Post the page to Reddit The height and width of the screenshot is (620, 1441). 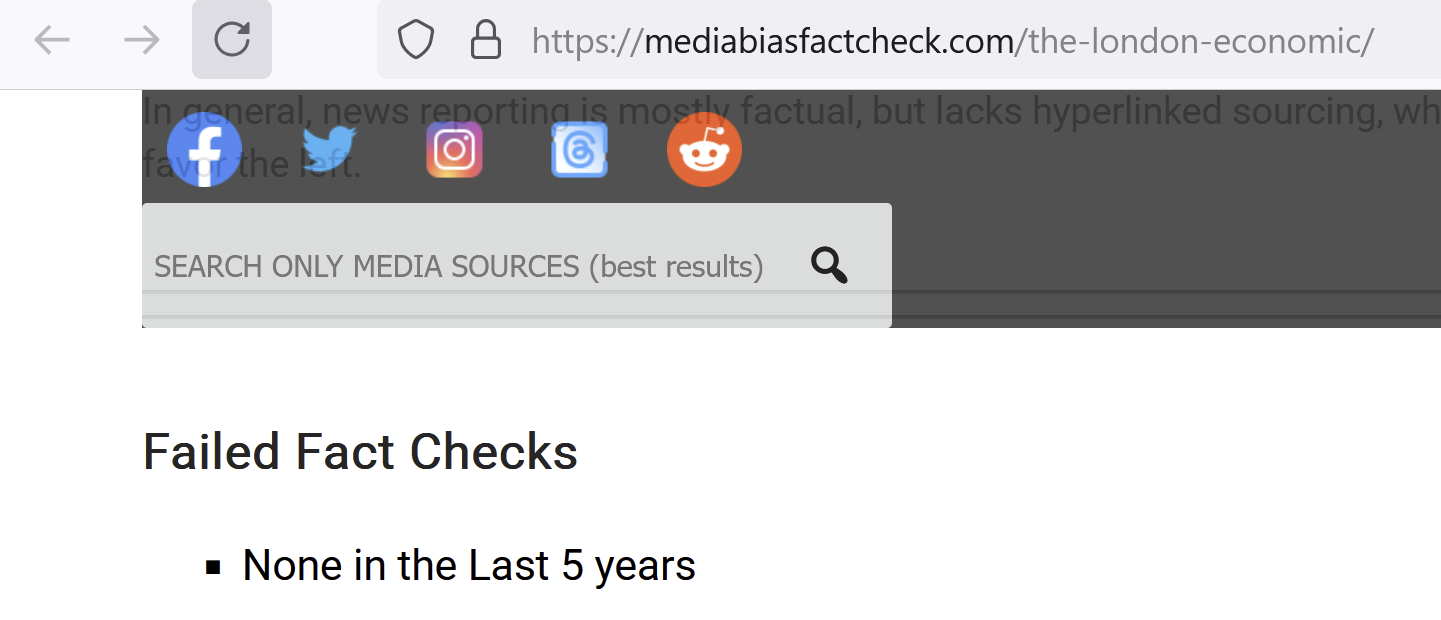[x=704, y=149]
